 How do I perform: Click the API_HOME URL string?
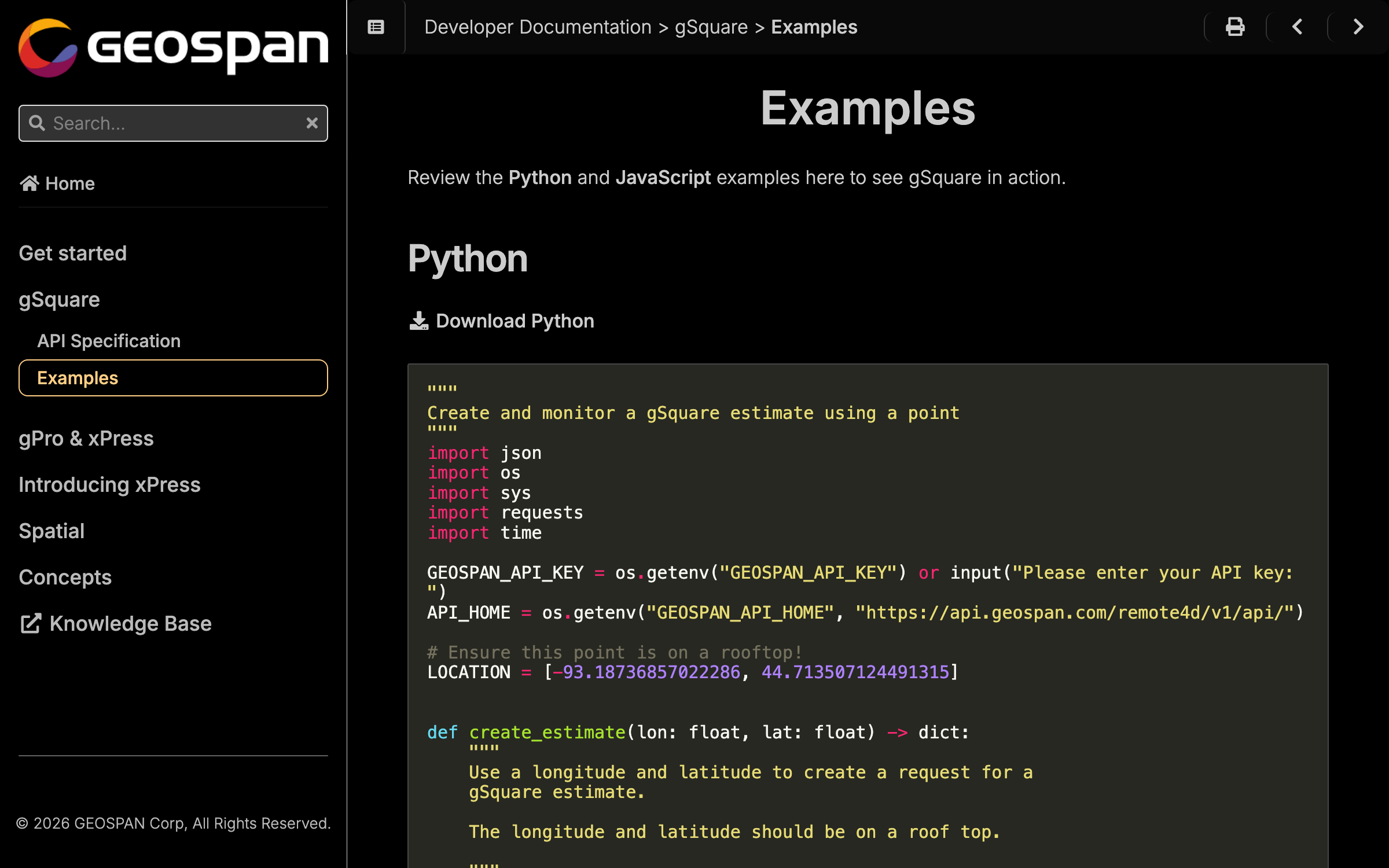click(1075, 612)
